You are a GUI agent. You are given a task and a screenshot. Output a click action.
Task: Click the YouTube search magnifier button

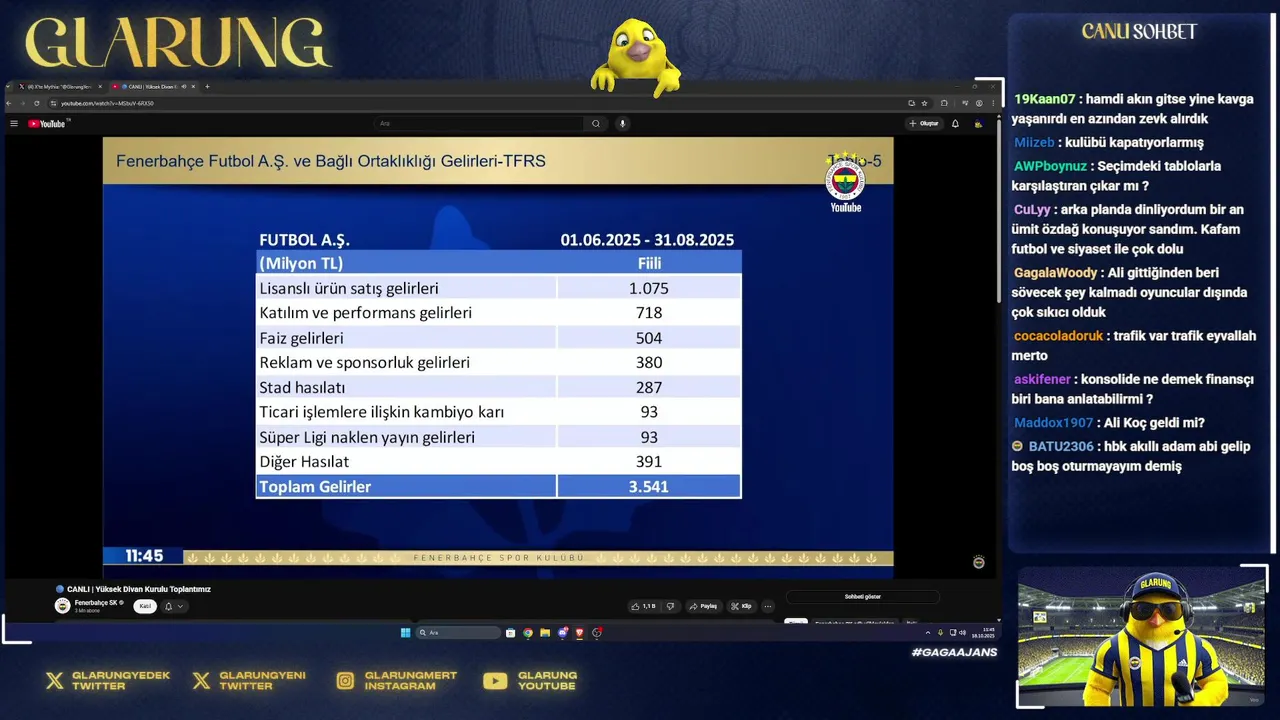596,124
